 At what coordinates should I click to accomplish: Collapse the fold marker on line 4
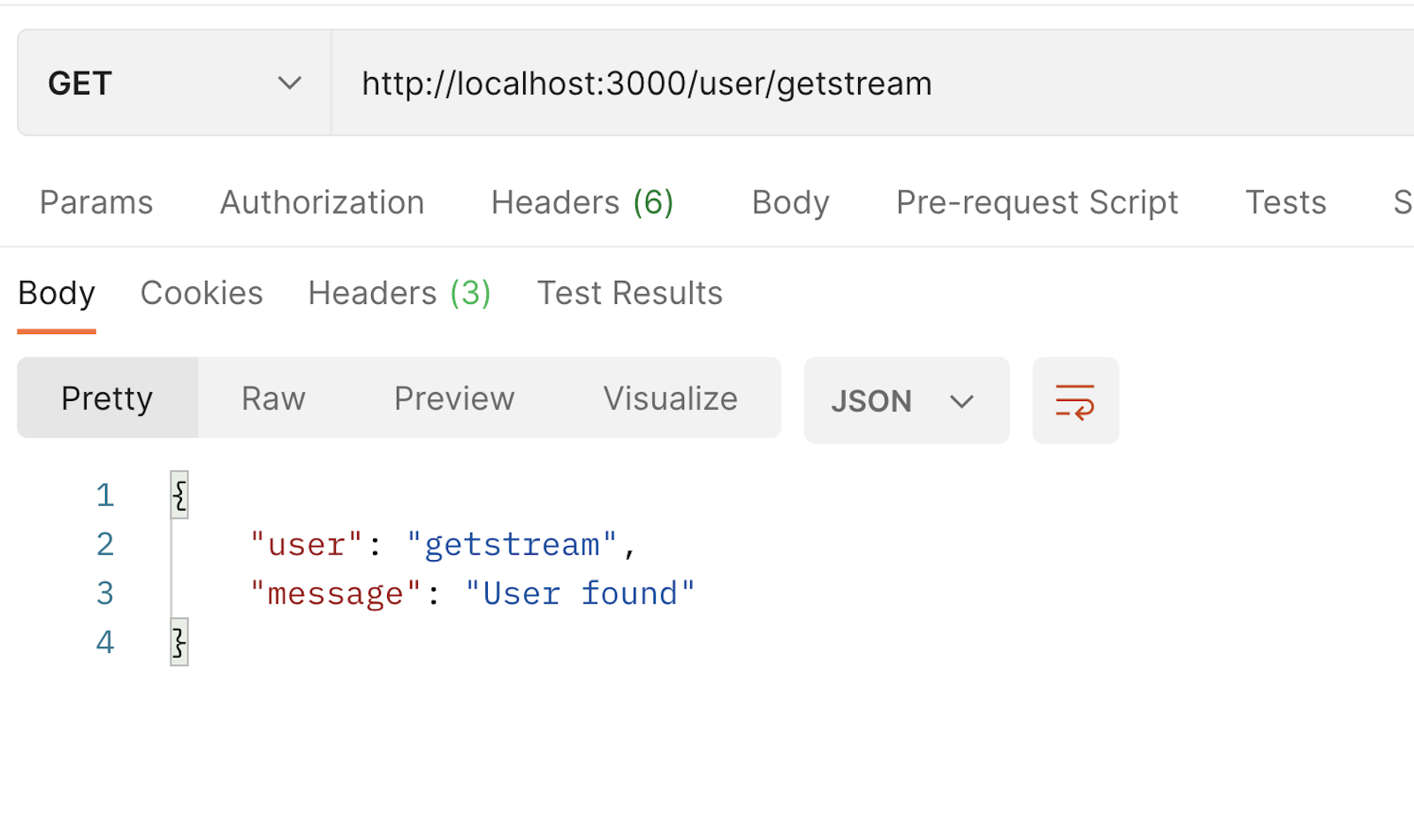coord(179,642)
